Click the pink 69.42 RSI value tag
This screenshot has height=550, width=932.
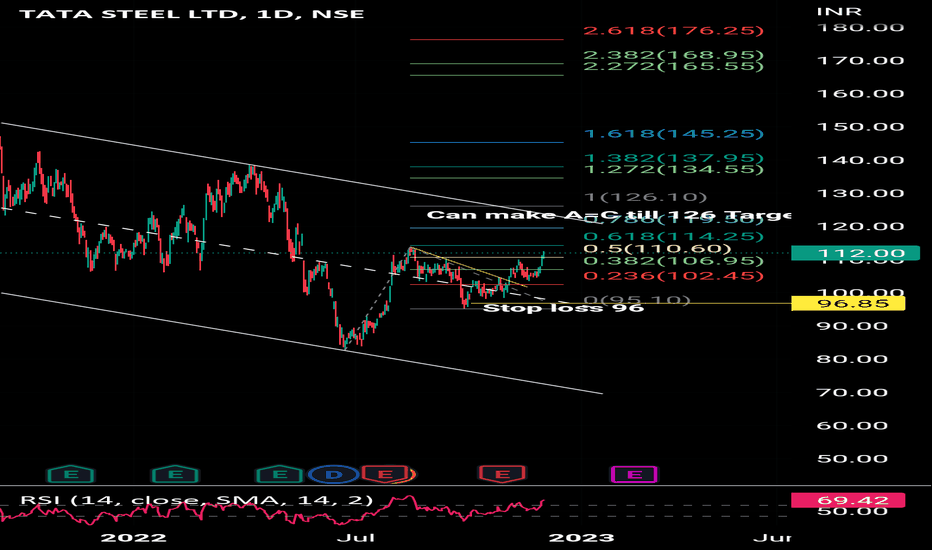pyautogui.click(x=848, y=500)
